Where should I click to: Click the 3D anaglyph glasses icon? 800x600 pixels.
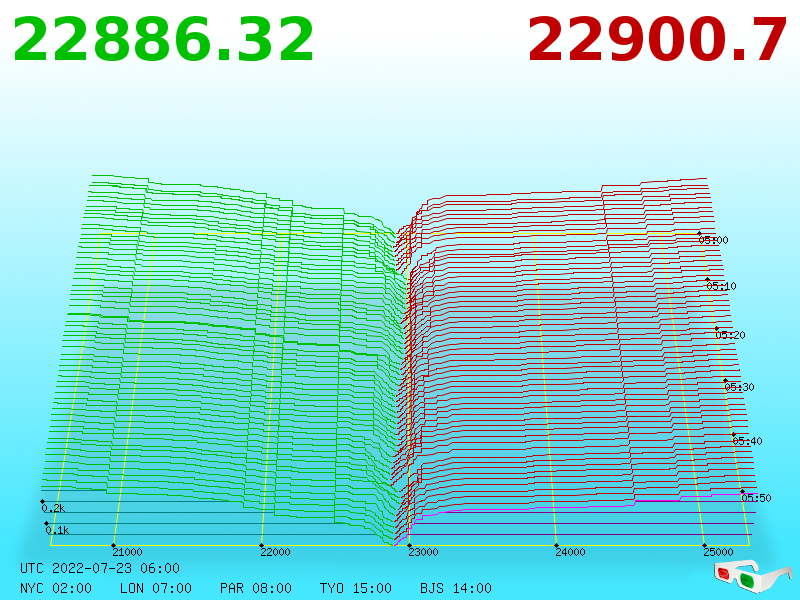click(752, 576)
